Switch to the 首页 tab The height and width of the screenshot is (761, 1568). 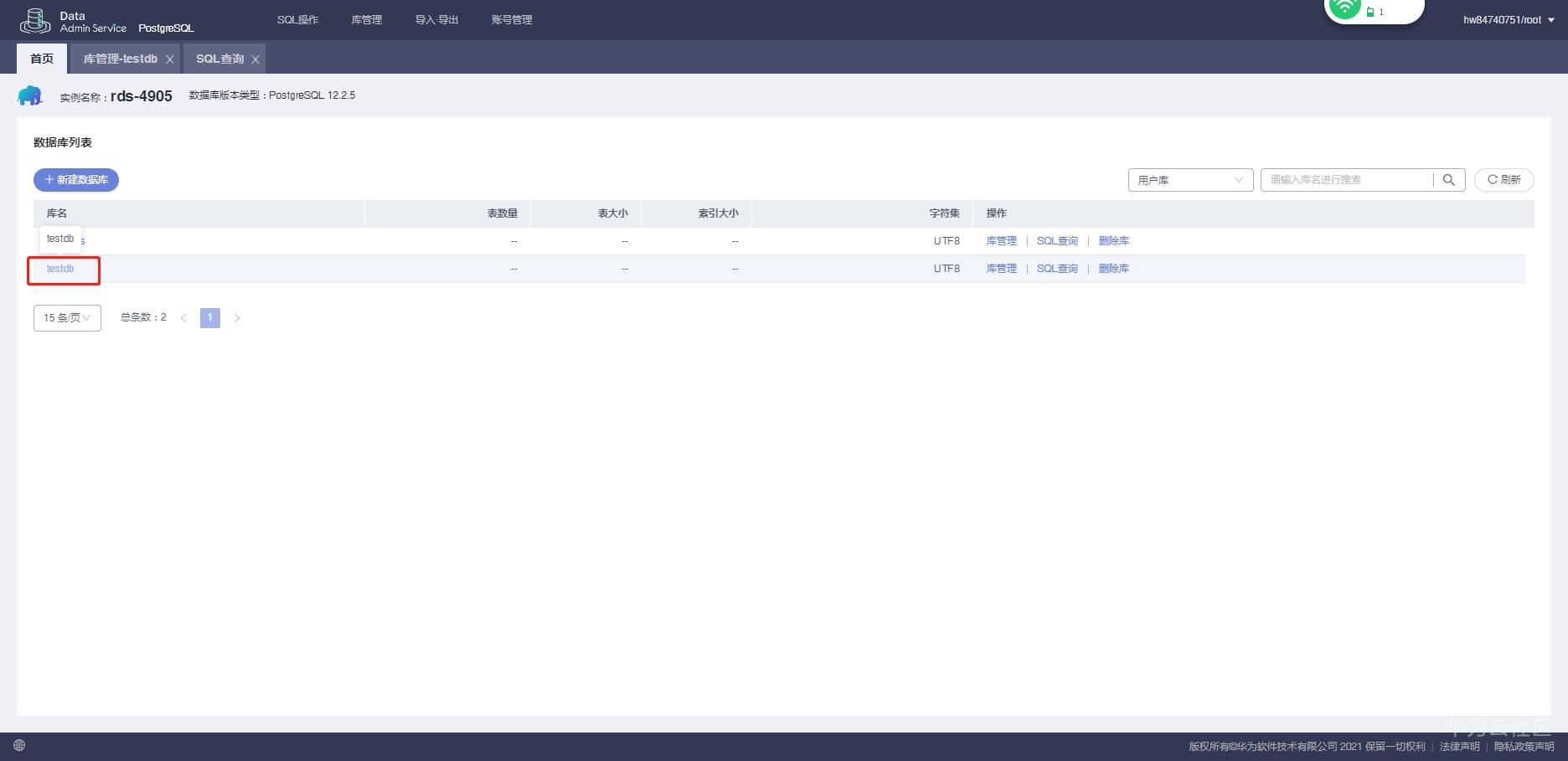(x=42, y=59)
